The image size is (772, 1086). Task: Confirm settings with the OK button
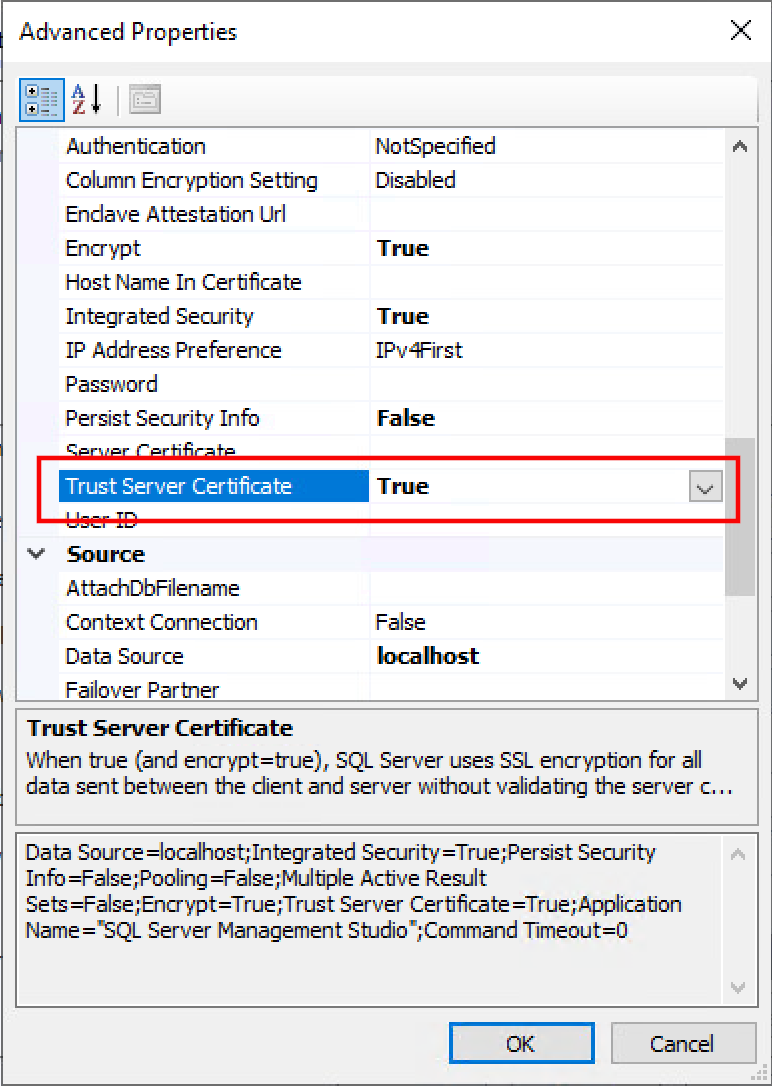[x=521, y=1043]
